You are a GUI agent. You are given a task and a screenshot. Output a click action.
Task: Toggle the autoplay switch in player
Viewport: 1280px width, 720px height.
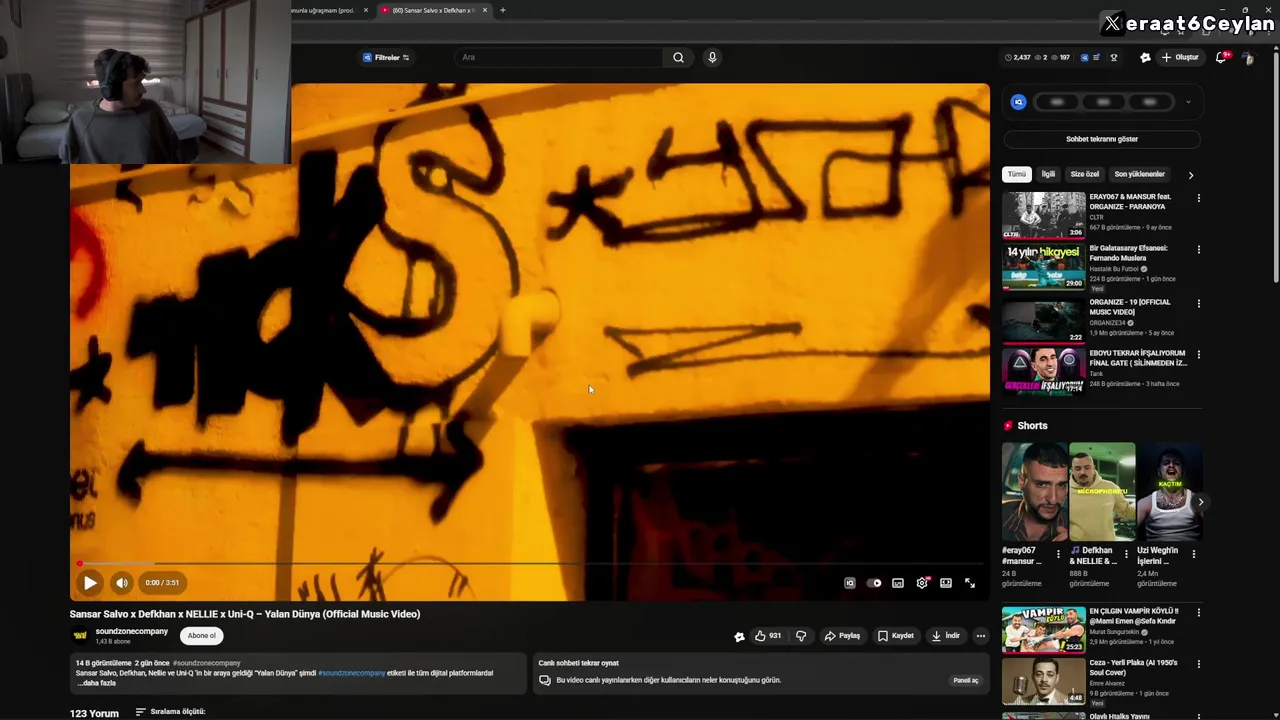pyautogui.click(x=874, y=583)
